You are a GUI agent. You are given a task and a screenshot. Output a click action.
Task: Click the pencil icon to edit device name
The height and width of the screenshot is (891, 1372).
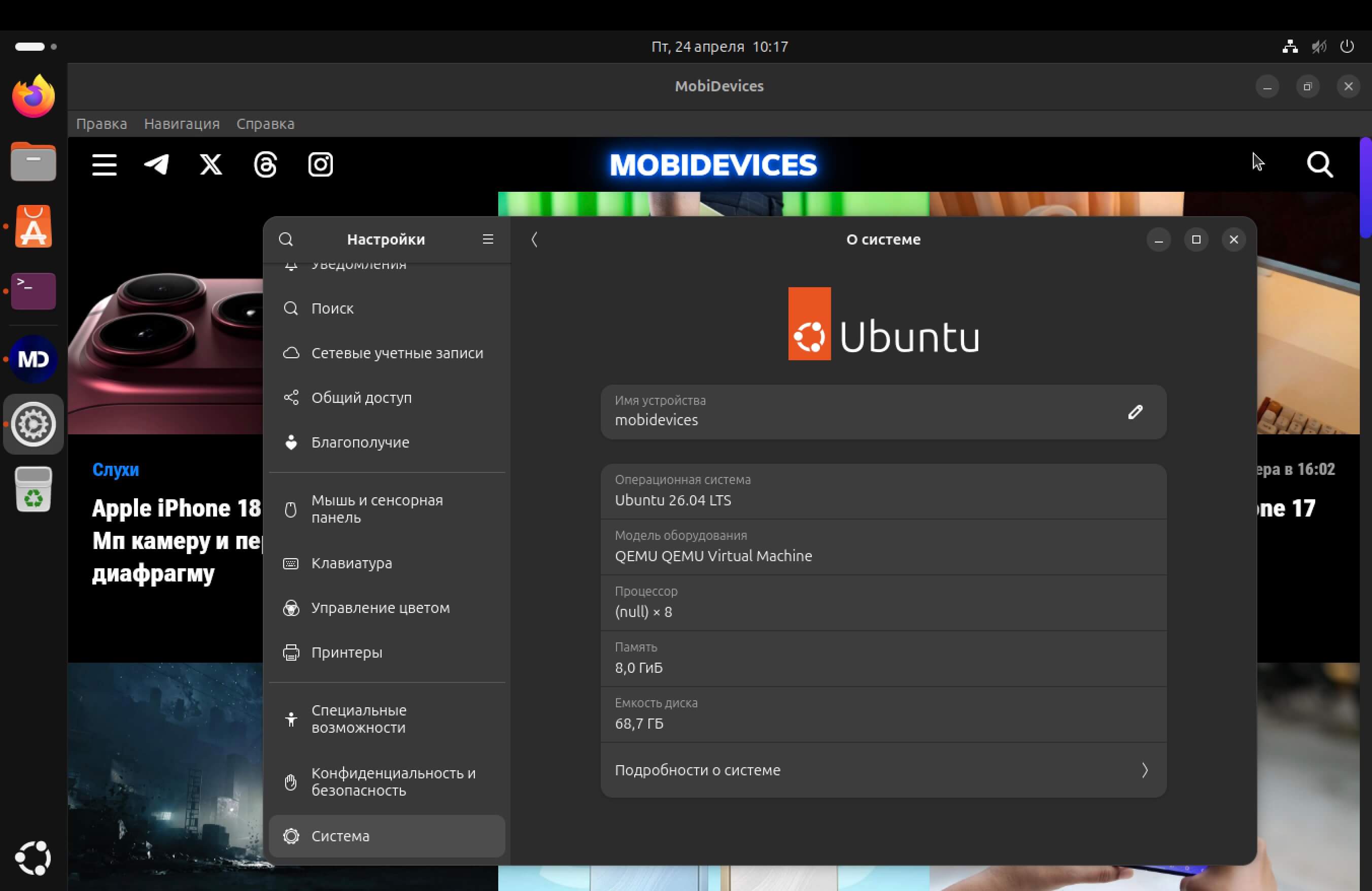tap(1135, 412)
